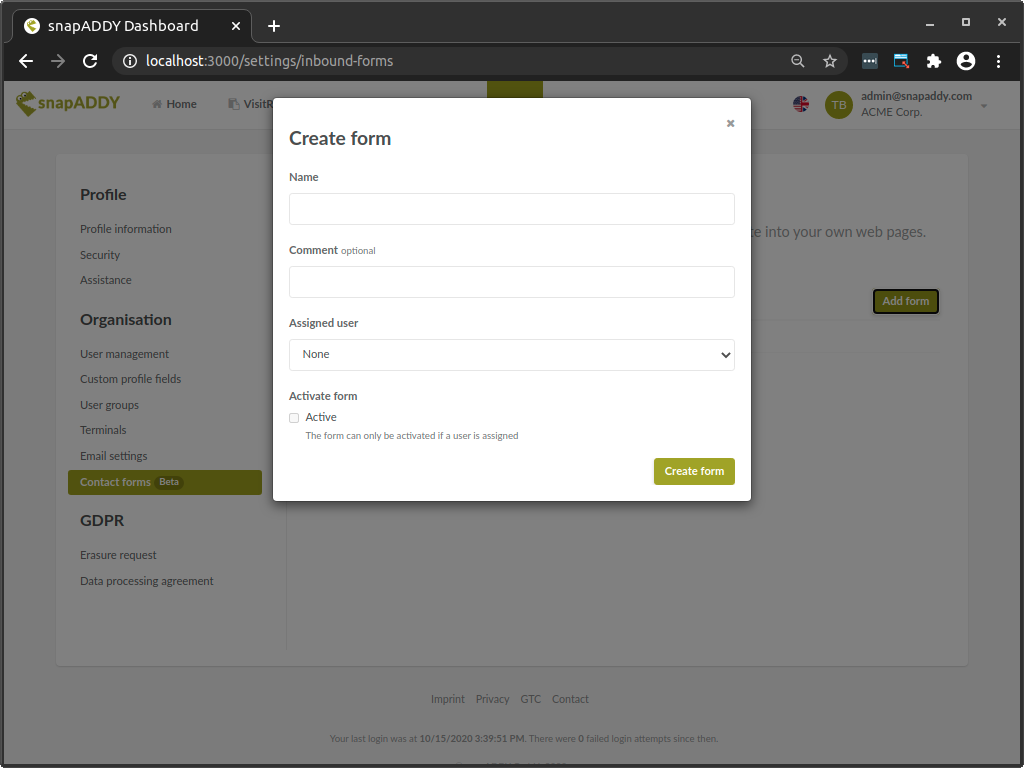1024x768 pixels.
Task: Click the language flag icon in the header
Action: click(x=801, y=103)
